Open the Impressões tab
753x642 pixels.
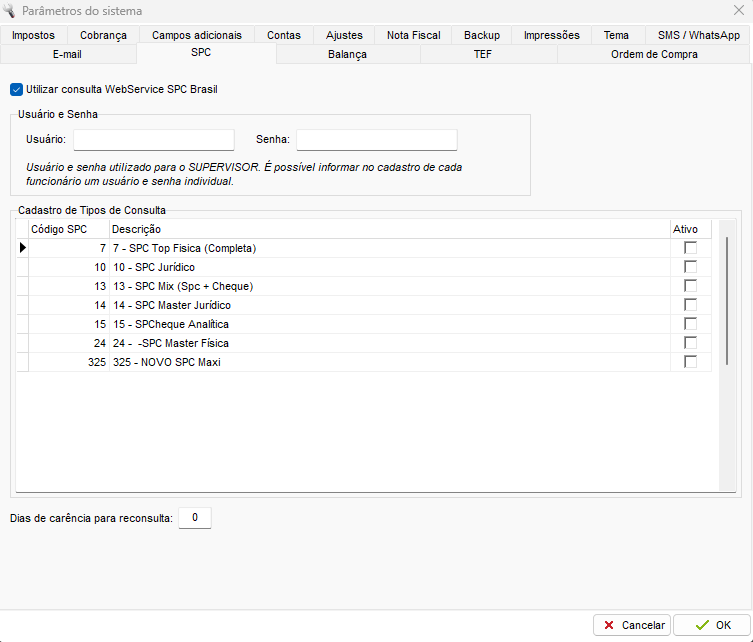pyautogui.click(x=551, y=35)
